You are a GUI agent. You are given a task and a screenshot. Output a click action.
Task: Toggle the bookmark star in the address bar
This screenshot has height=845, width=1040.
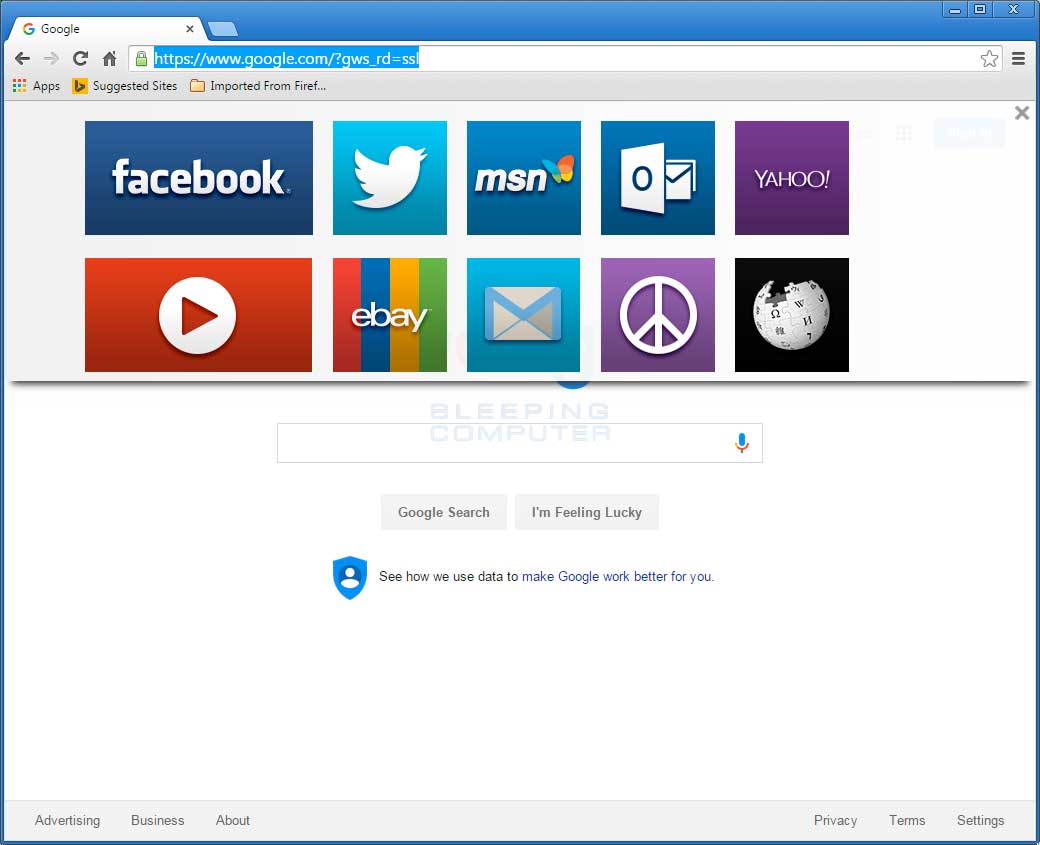989,59
